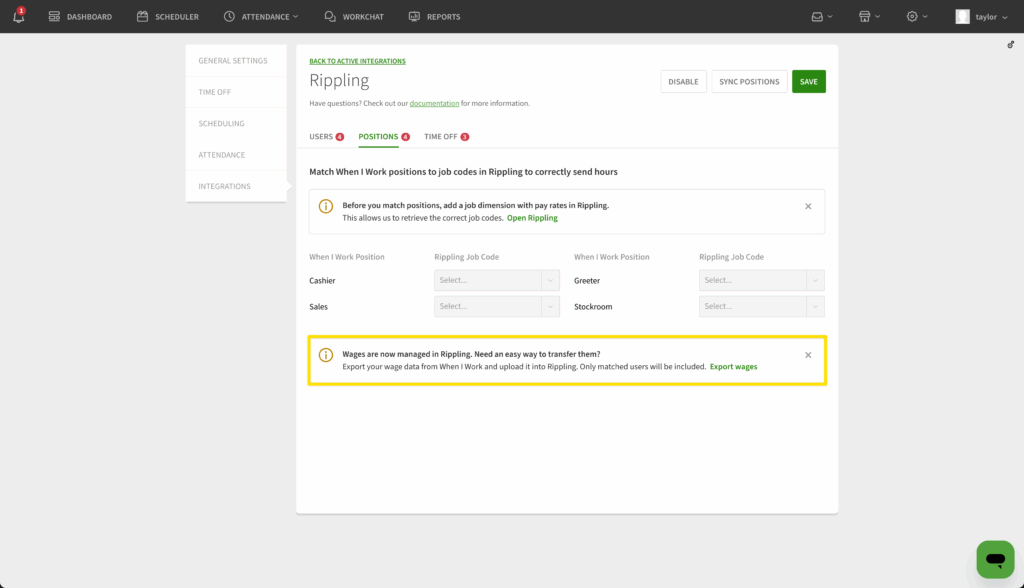Image resolution: width=1024 pixels, height=588 pixels.
Task: Click the Sync Positions button
Action: pyautogui.click(x=749, y=82)
